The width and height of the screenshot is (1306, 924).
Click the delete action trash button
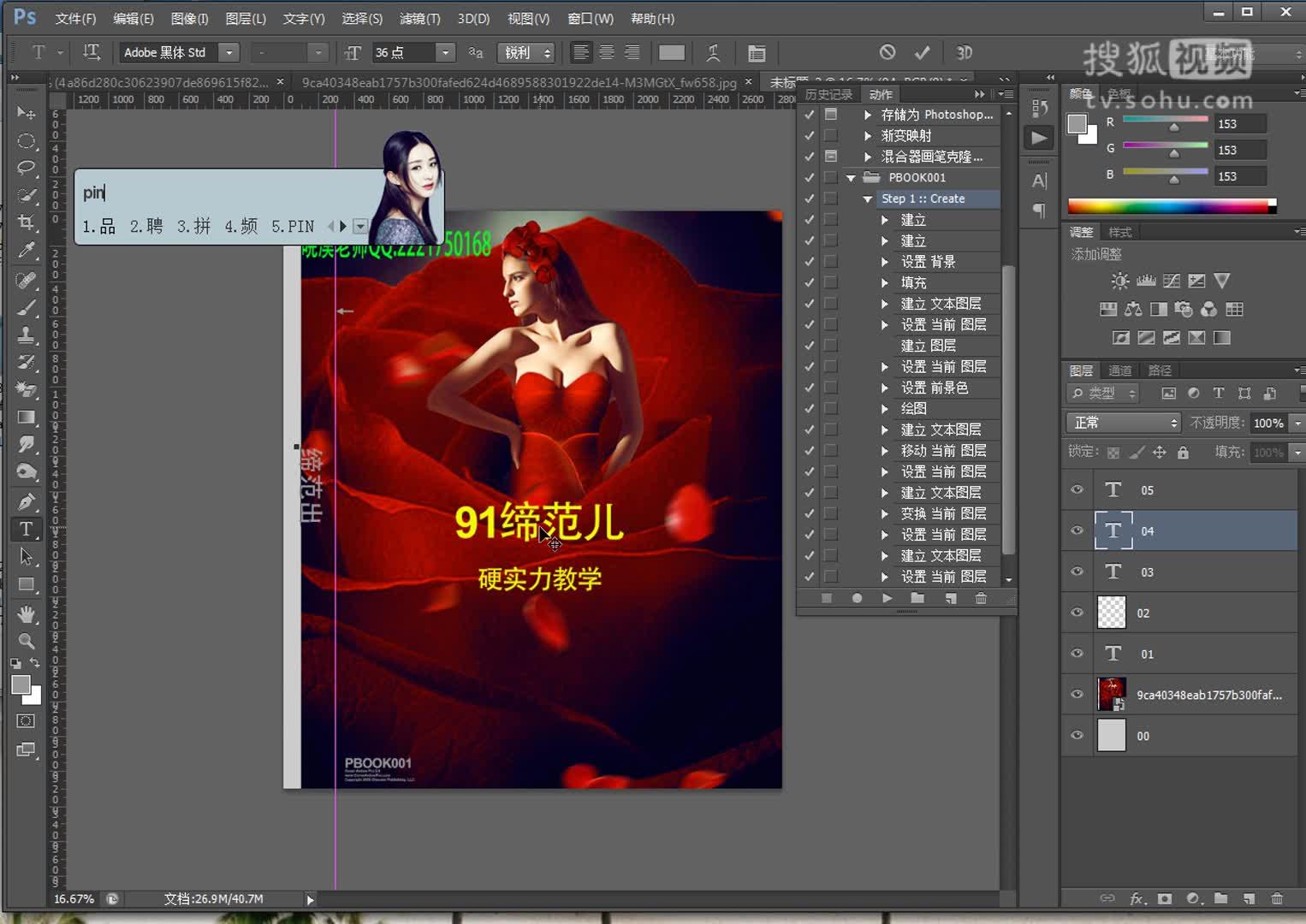coord(981,598)
